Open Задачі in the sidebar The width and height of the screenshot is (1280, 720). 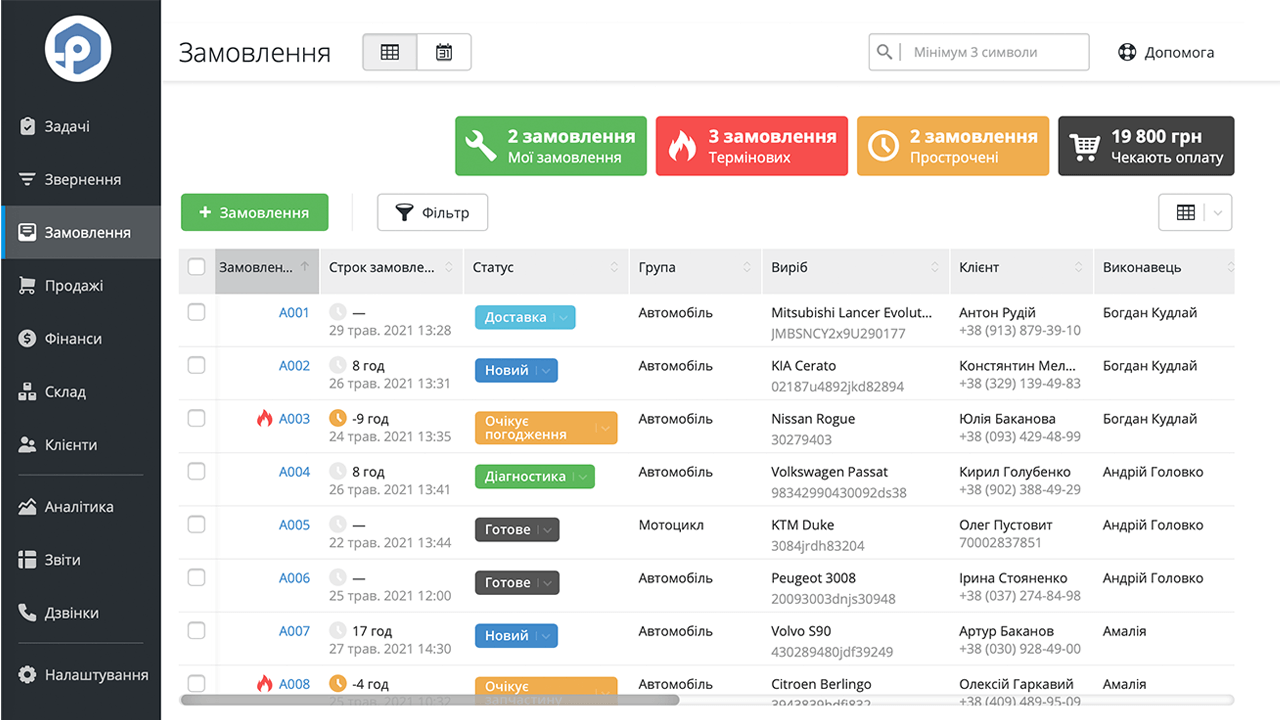tap(80, 127)
